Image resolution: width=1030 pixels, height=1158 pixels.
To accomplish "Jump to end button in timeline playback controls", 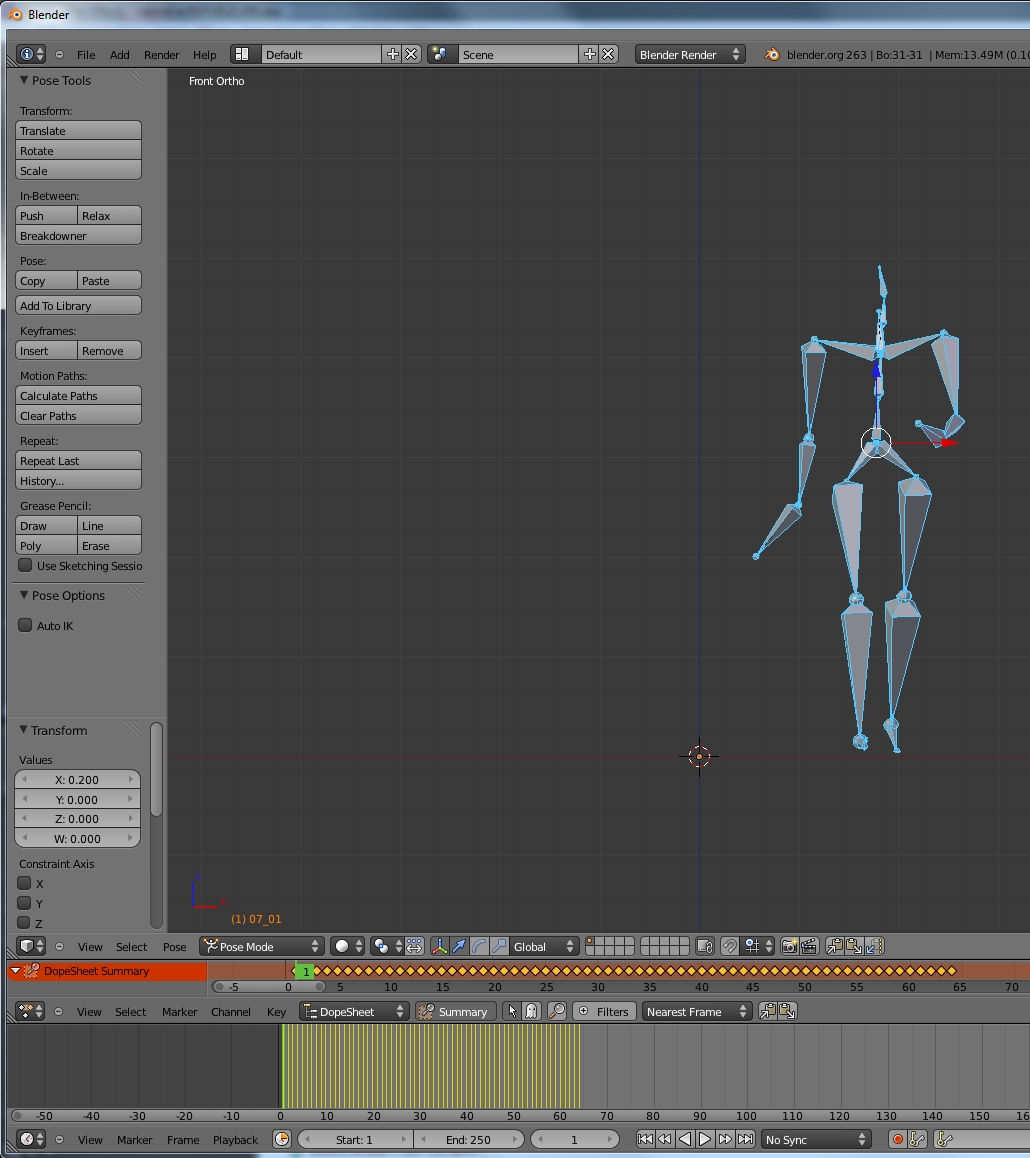I will [745, 1139].
